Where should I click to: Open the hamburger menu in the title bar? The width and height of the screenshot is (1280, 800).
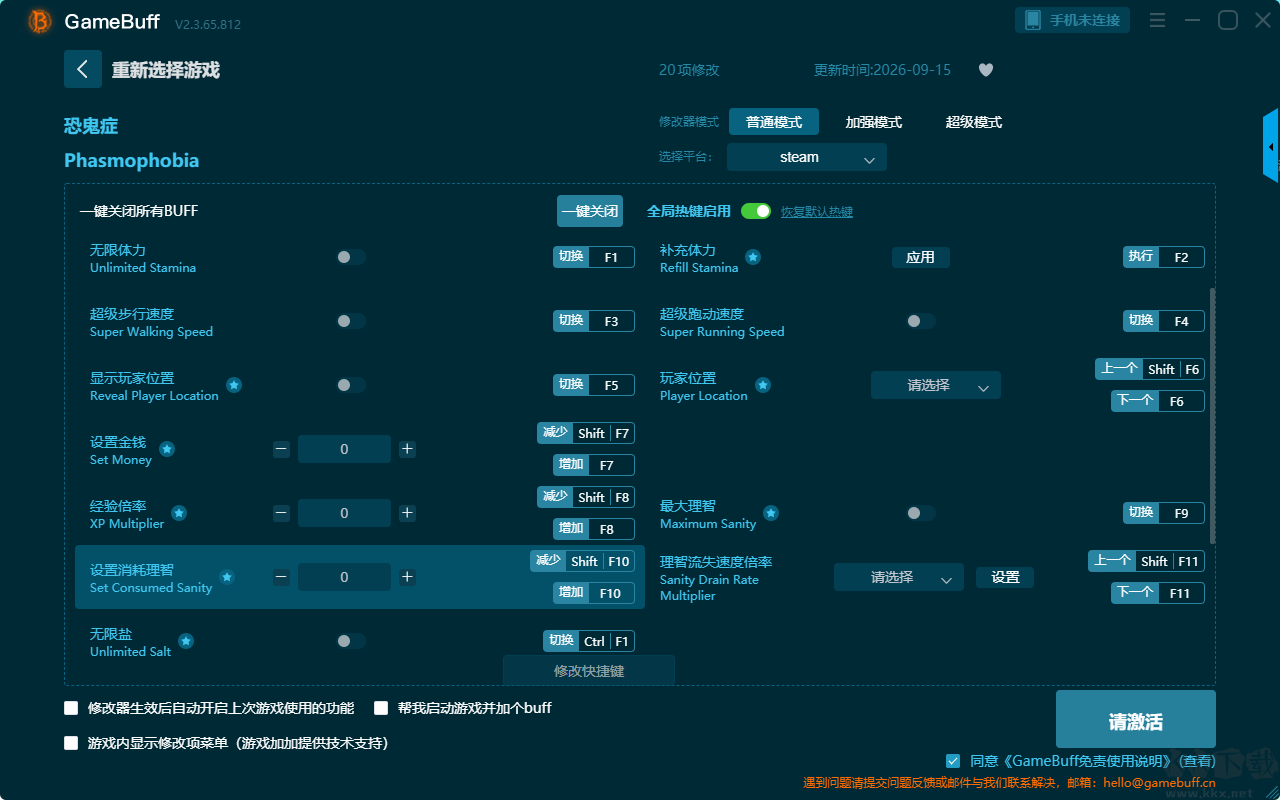tap(1157, 20)
